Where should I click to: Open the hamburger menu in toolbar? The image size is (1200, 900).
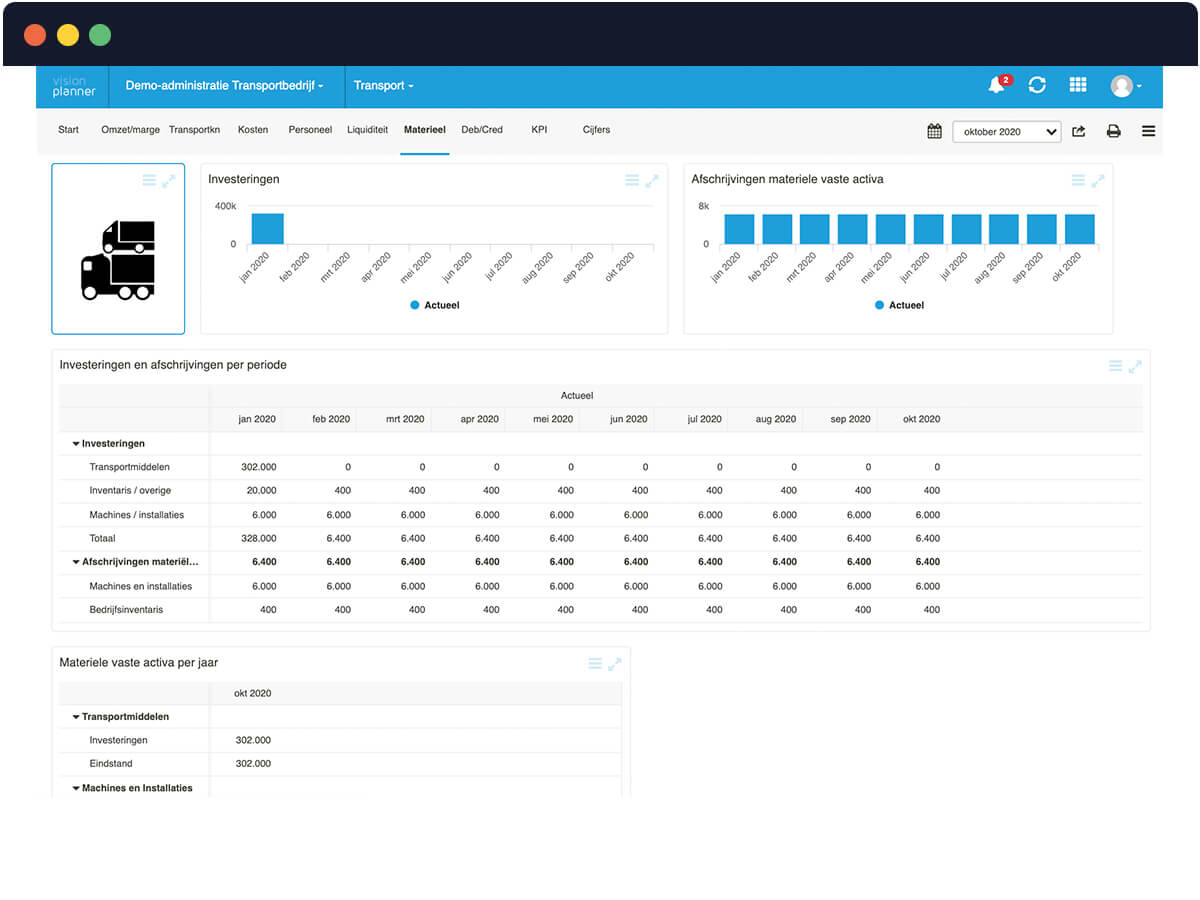[1148, 131]
